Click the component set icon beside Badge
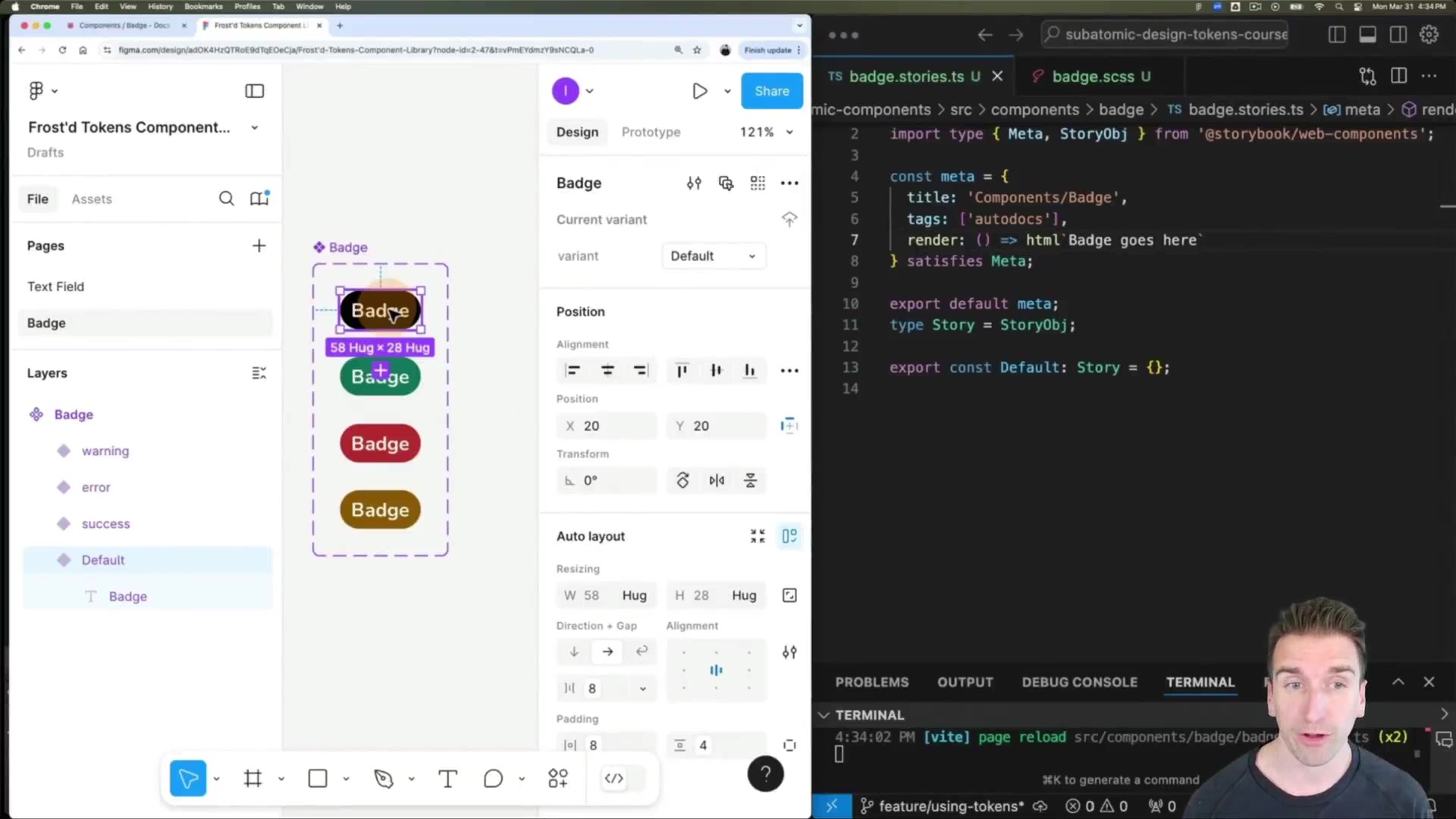 point(726,183)
